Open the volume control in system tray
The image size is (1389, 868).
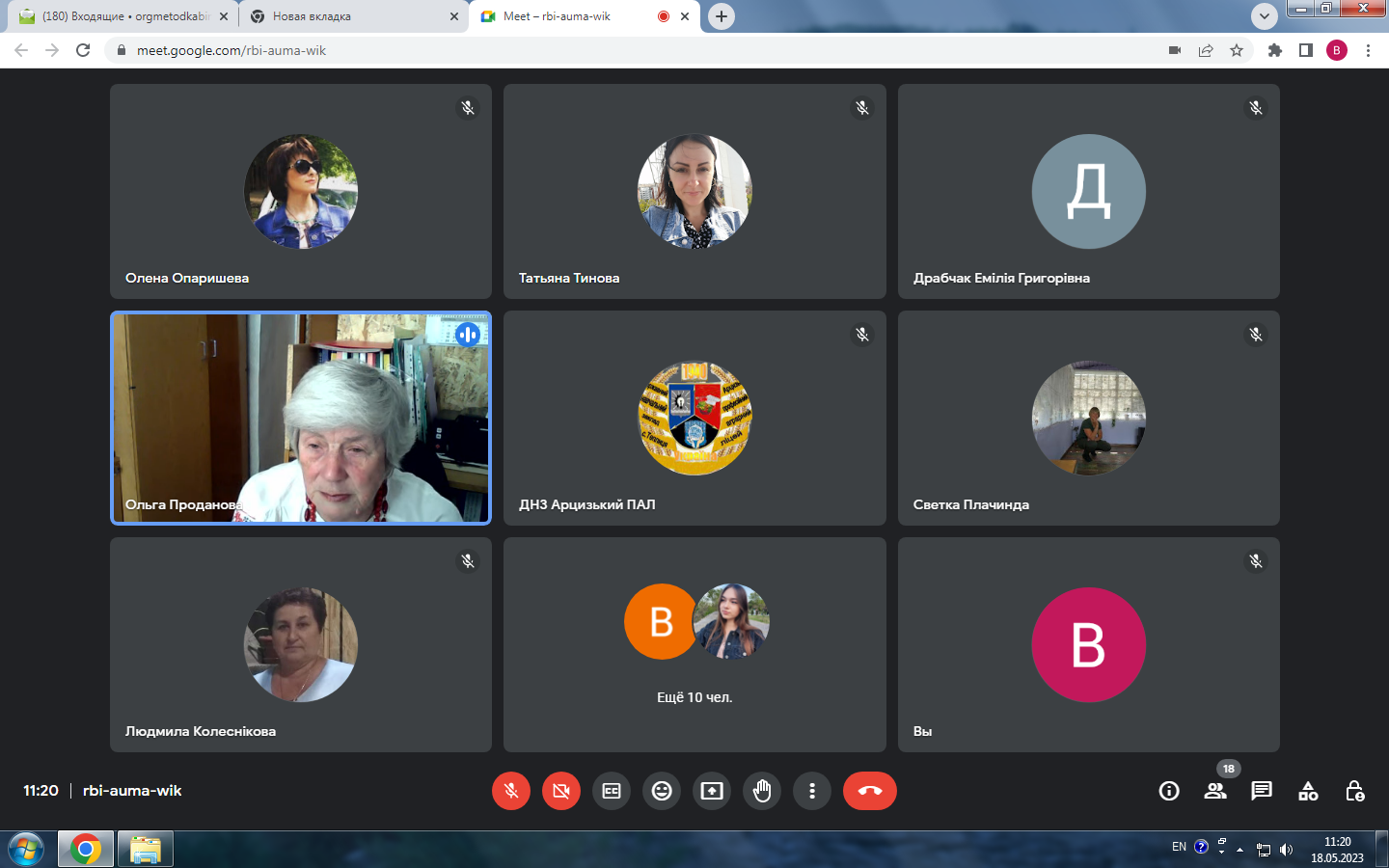pyautogui.click(x=1286, y=850)
